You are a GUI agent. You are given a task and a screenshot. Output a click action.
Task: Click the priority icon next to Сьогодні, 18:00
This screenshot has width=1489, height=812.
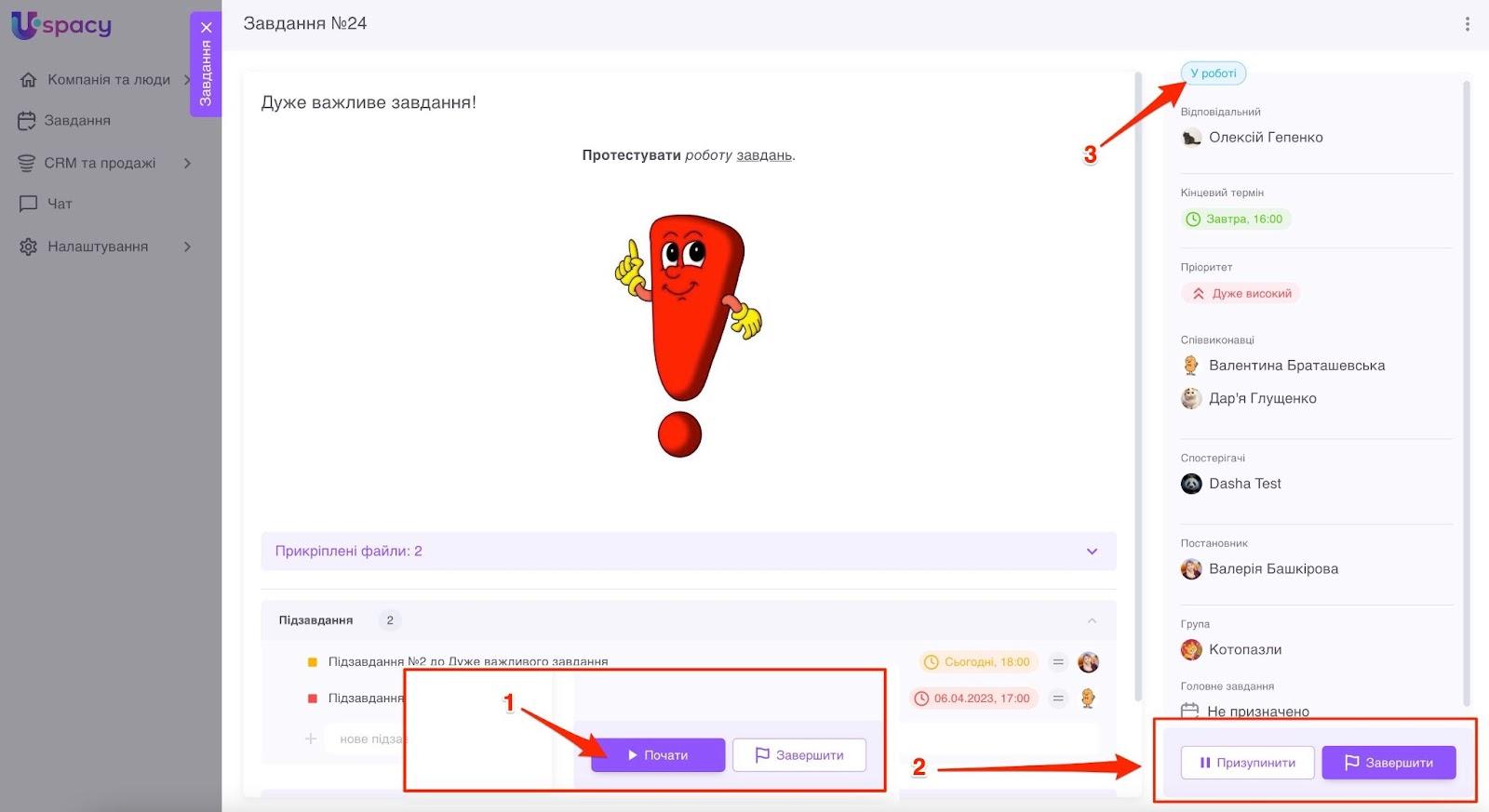point(1058,662)
